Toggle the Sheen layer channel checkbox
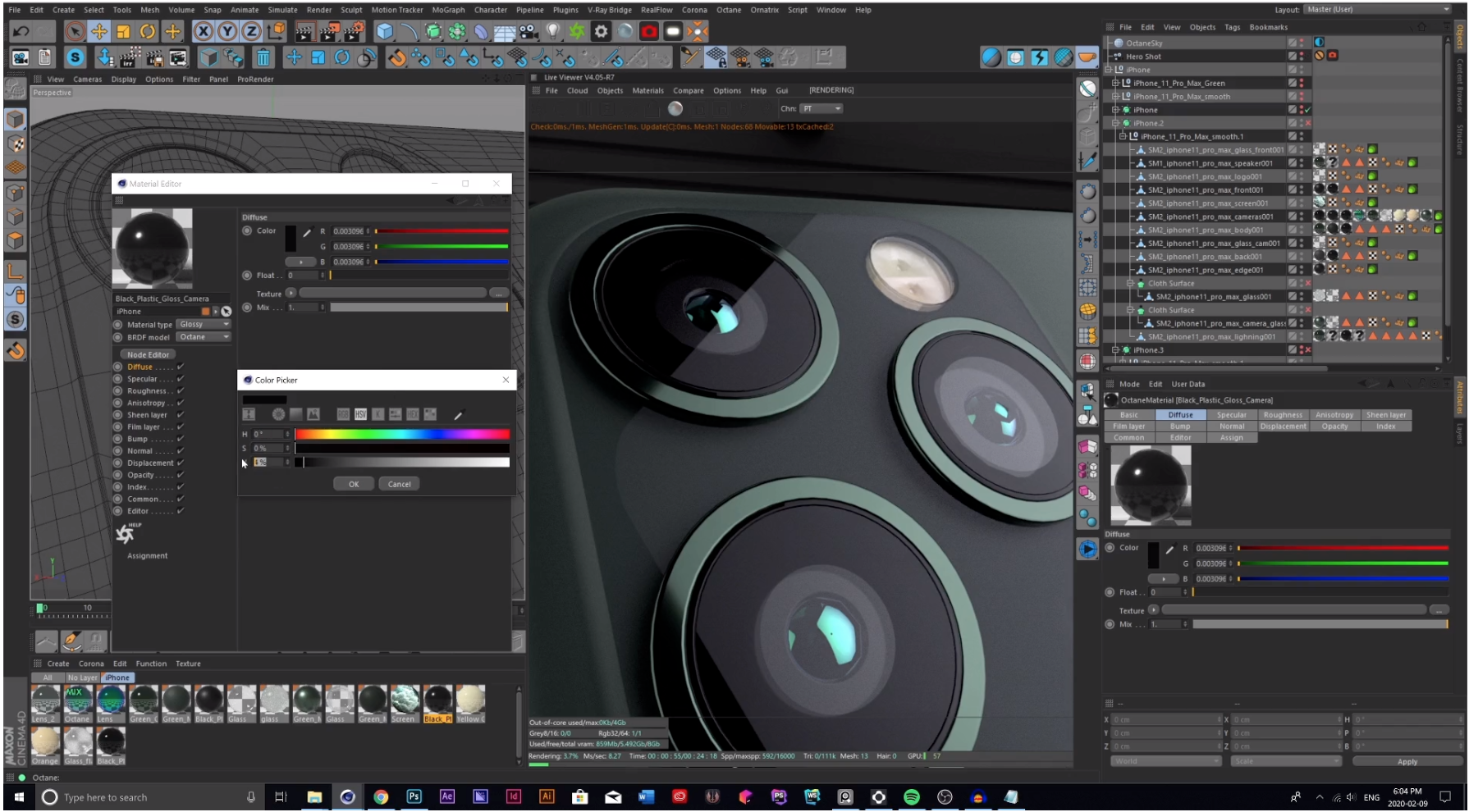 point(181,415)
